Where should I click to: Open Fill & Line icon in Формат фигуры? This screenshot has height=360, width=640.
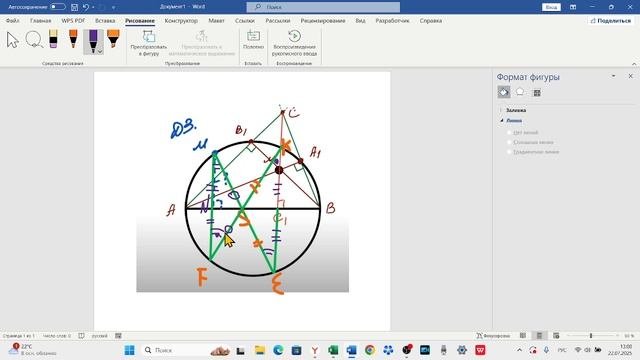[x=504, y=92]
